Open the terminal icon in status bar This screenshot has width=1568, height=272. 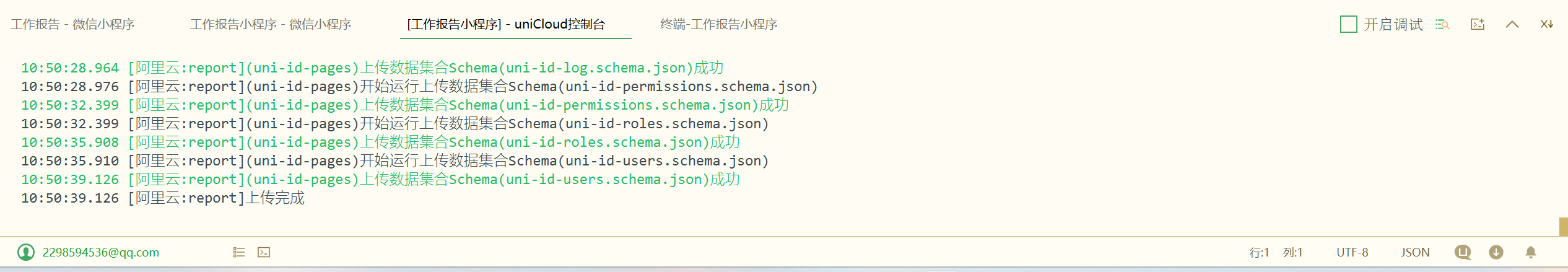coord(264,252)
